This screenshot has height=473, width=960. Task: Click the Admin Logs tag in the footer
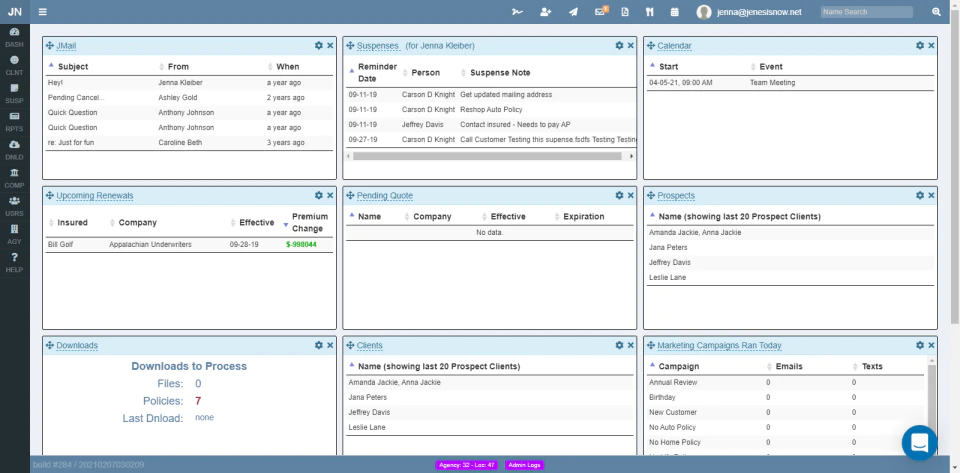524,465
